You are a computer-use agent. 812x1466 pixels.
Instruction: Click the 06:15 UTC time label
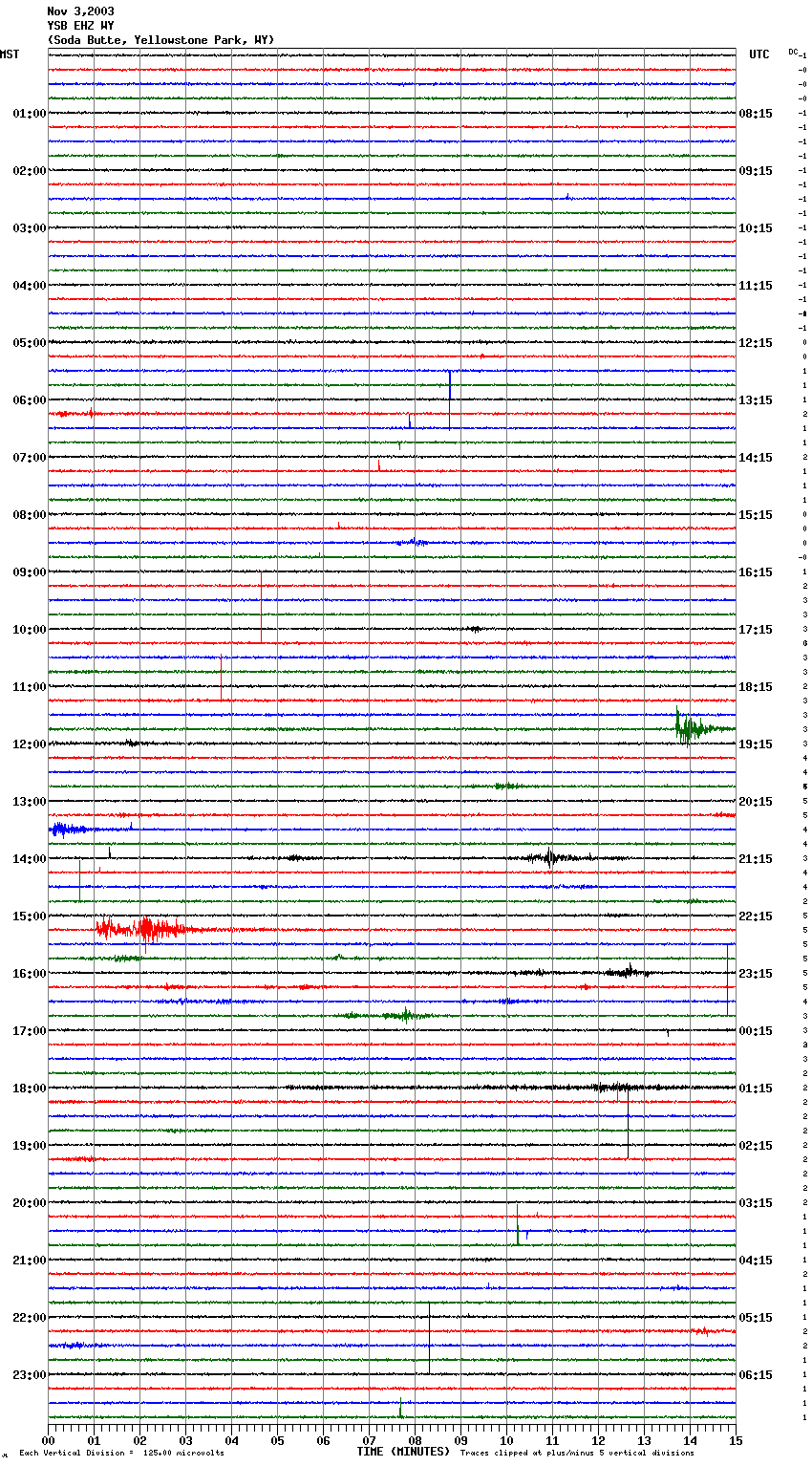click(756, 1375)
